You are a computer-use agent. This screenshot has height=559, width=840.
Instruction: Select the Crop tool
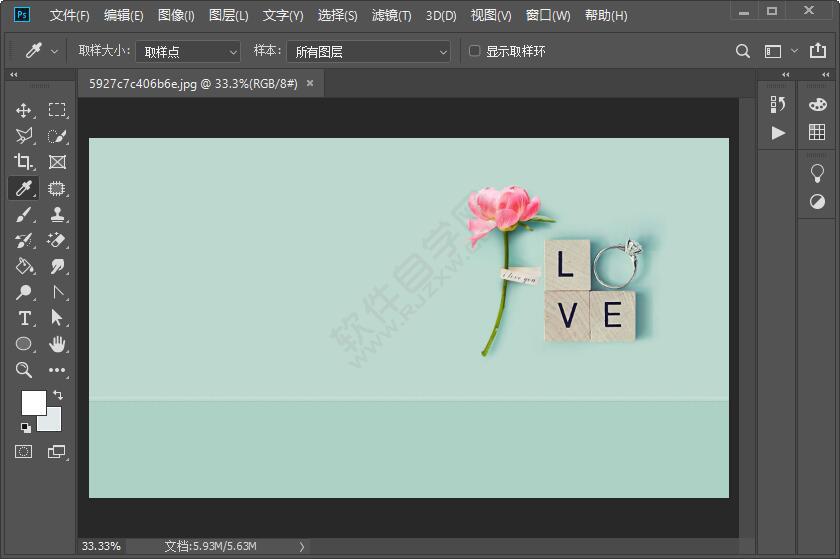click(x=24, y=162)
